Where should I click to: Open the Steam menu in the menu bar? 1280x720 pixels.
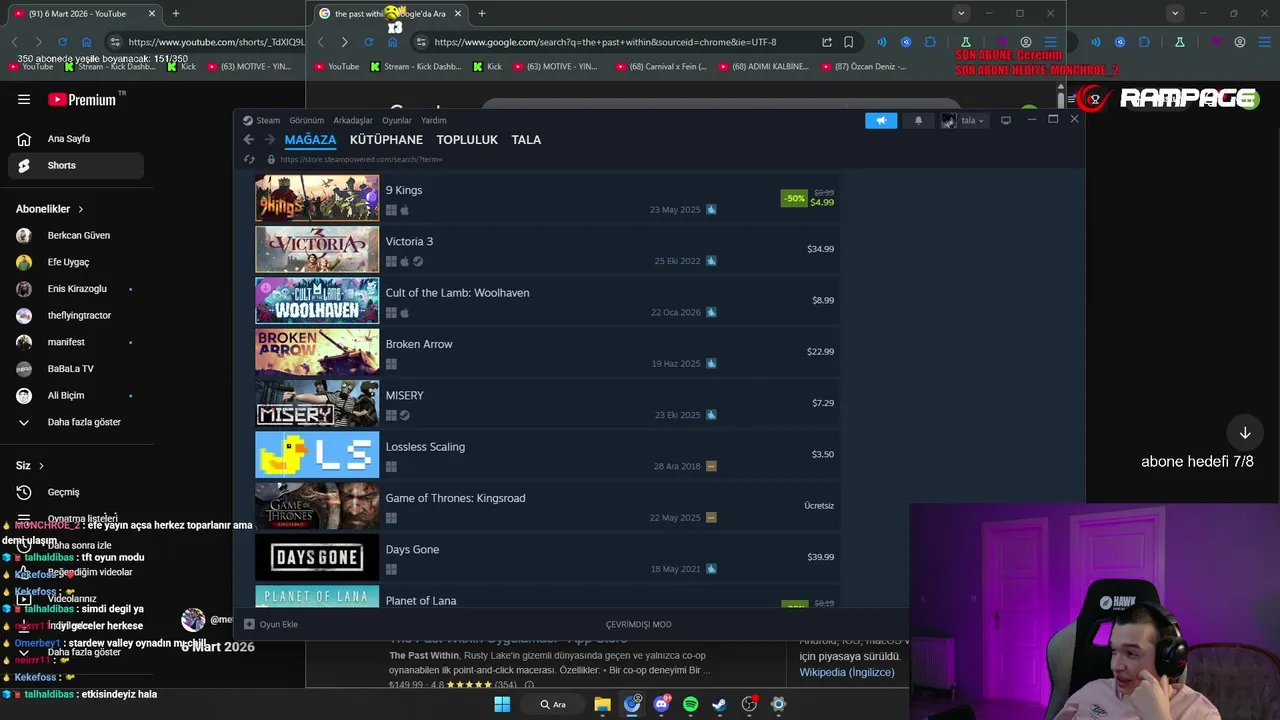[262, 120]
